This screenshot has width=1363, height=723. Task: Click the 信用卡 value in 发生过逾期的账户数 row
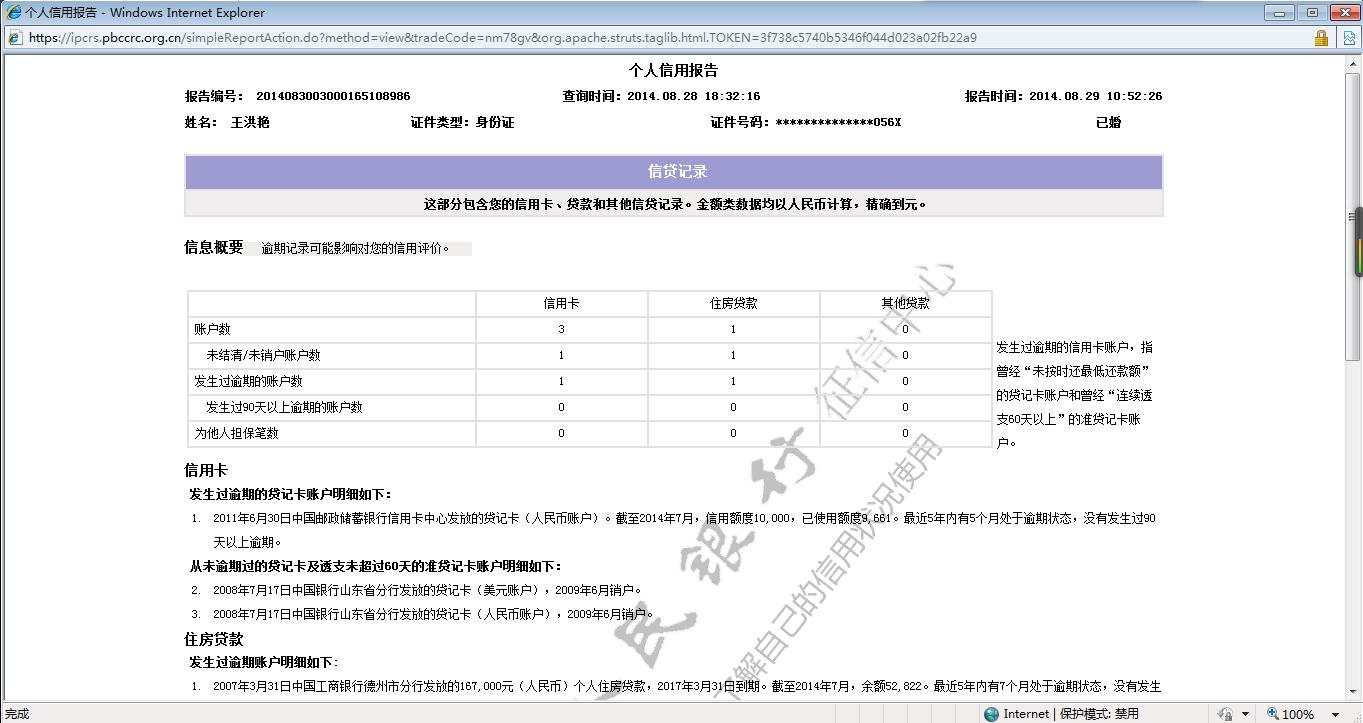click(x=561, y=382)
